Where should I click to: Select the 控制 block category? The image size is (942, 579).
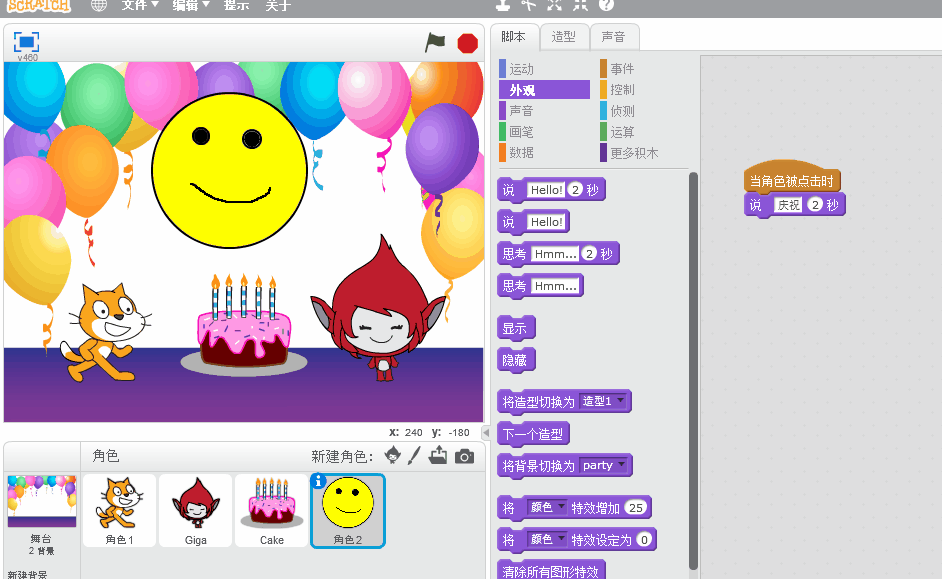[x=644, y=89]
